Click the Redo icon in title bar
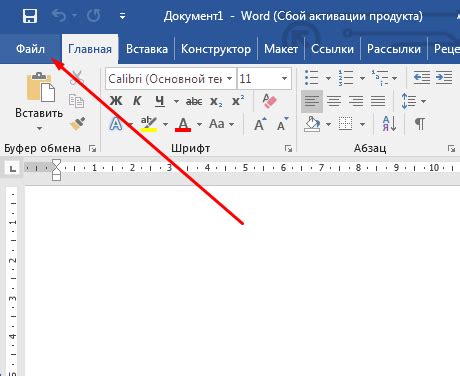Image resolution: width=460 pixels, height=376 pixels. pyautogui.click(x=94, y=16)
